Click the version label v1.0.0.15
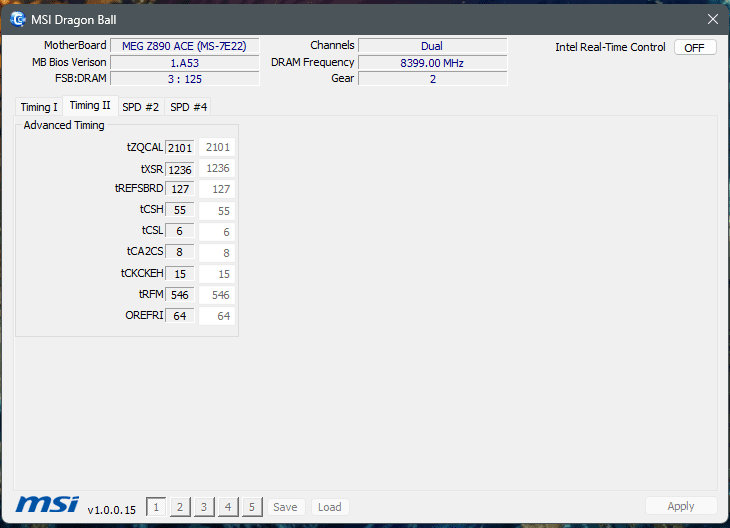Screen dimensions: 730x528 coord(112,510)
